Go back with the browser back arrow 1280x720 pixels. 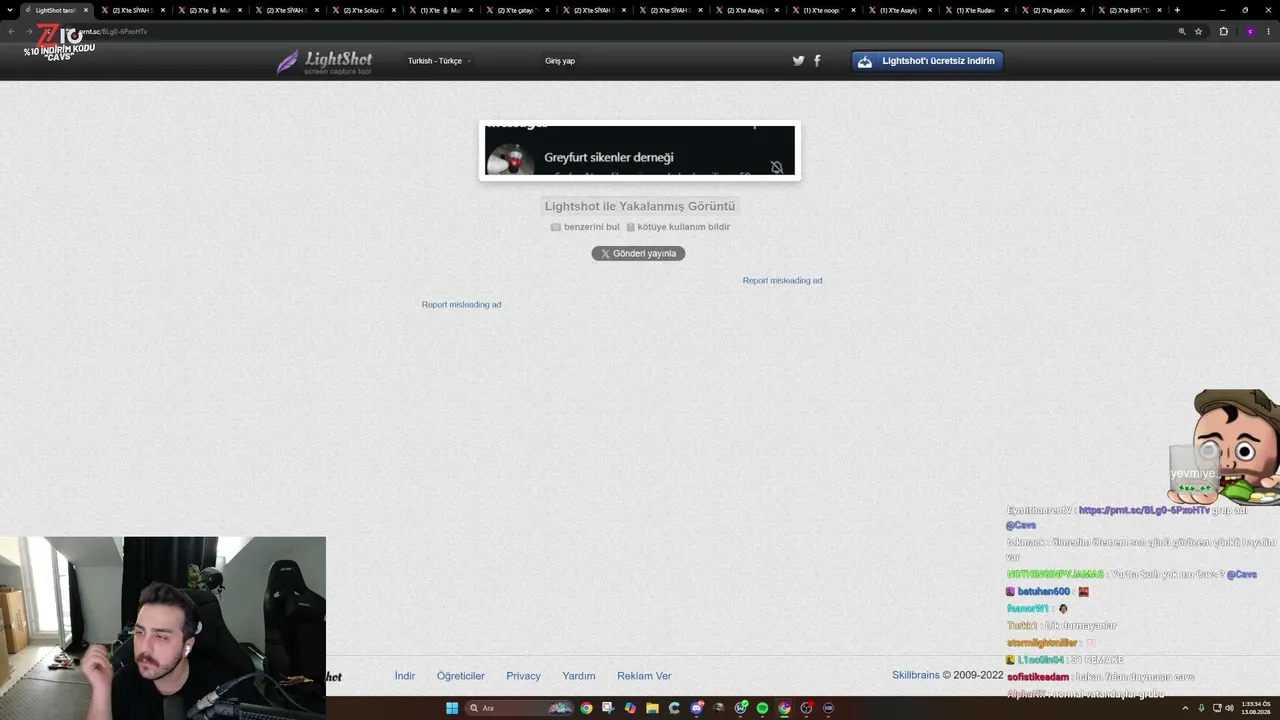tap(11, 31)
